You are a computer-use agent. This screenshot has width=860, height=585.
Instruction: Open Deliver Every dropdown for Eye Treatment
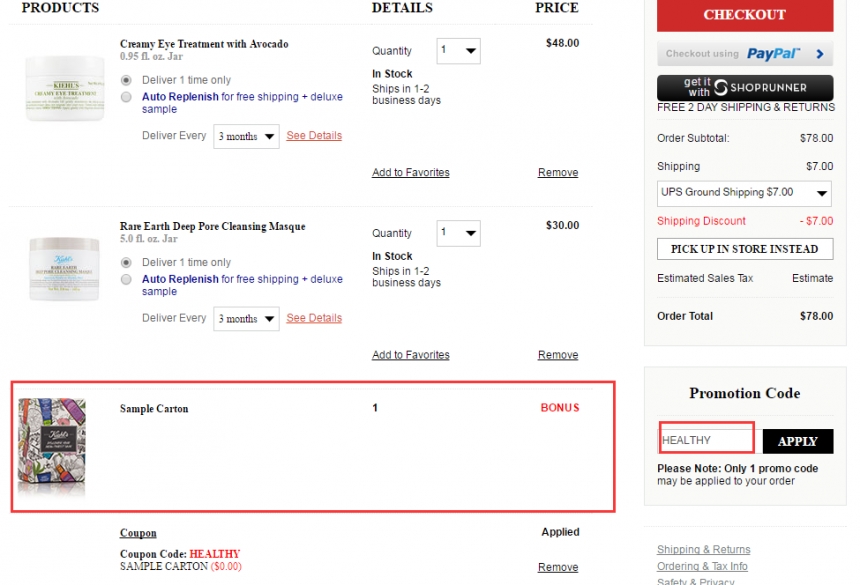(246, 136)
